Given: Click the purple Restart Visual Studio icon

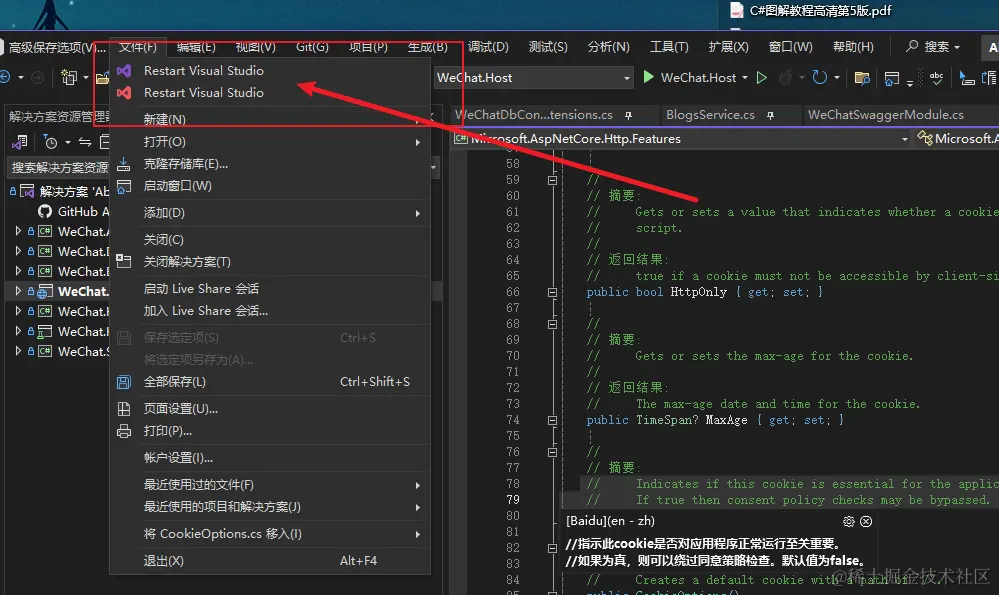Looking at the screenshot, I should [124, 71].
